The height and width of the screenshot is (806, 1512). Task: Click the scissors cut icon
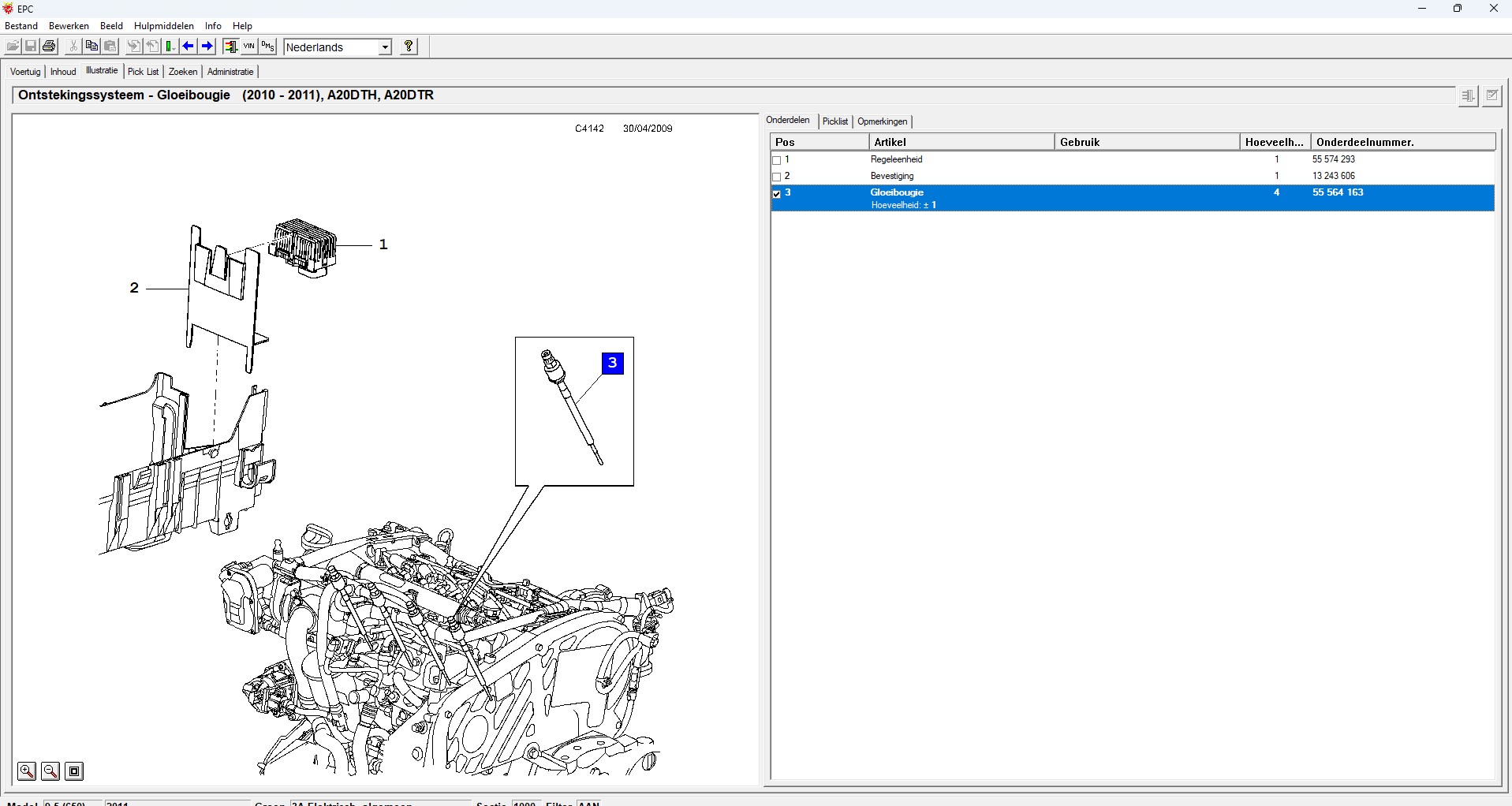pos(73,47)
